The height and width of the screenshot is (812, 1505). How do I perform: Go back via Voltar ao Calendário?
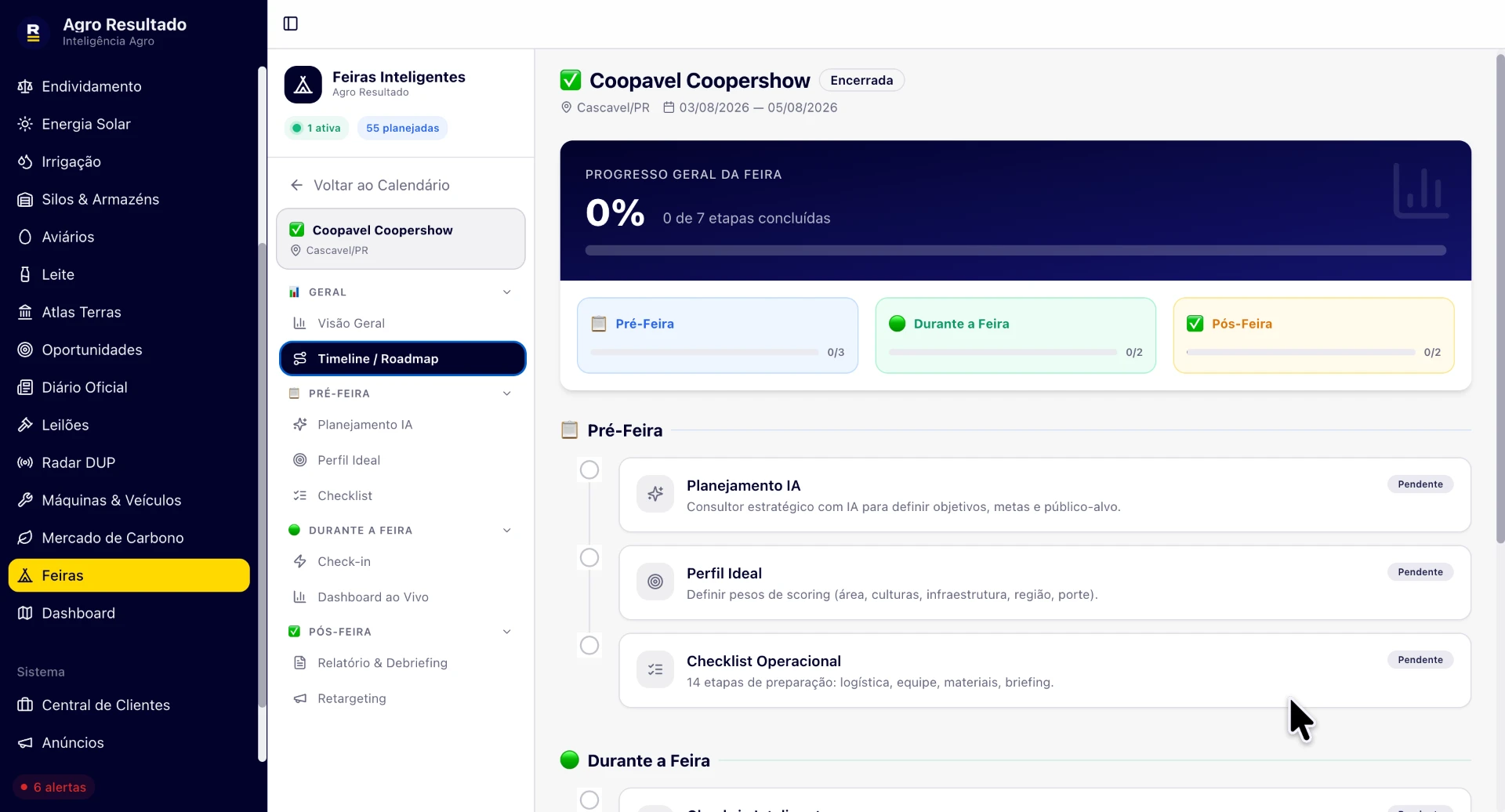click(x=370, y=185)
